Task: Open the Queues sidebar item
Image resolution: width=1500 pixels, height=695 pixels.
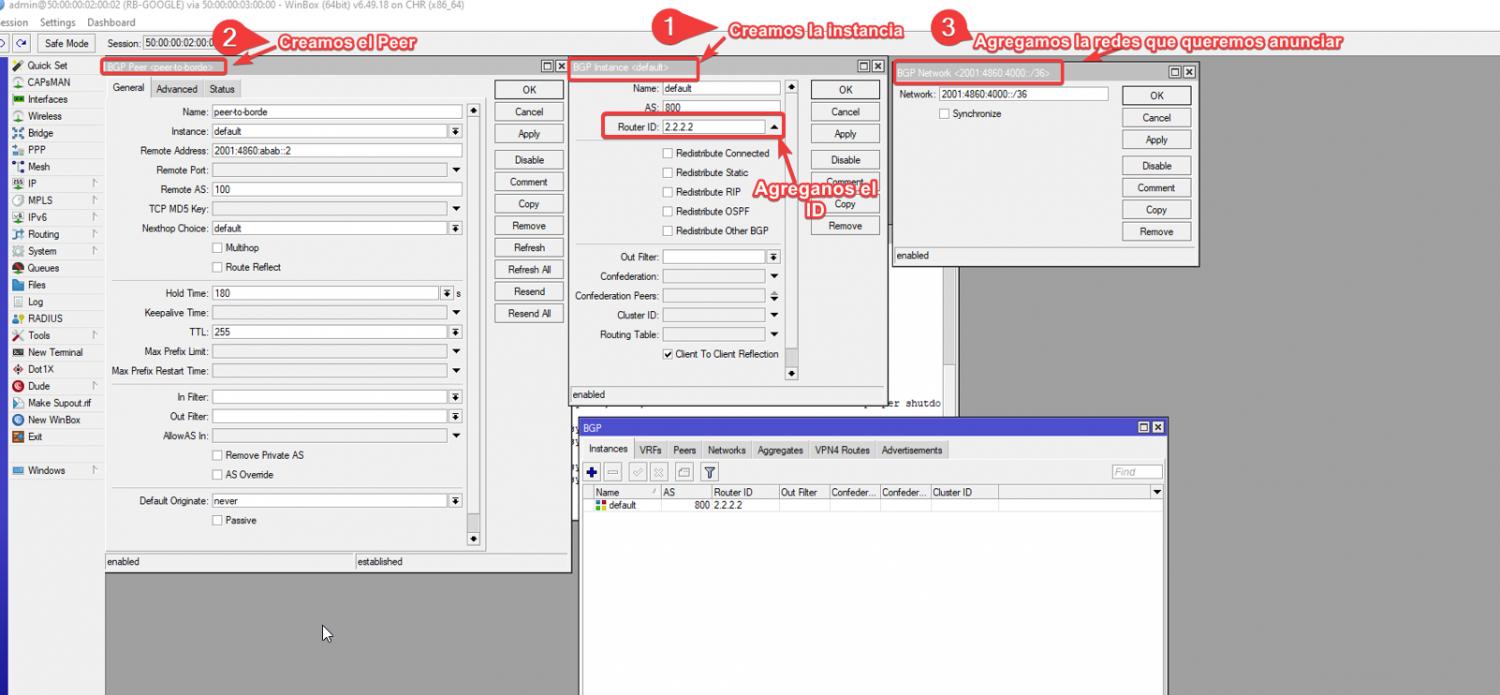Action: pos(43,268)
